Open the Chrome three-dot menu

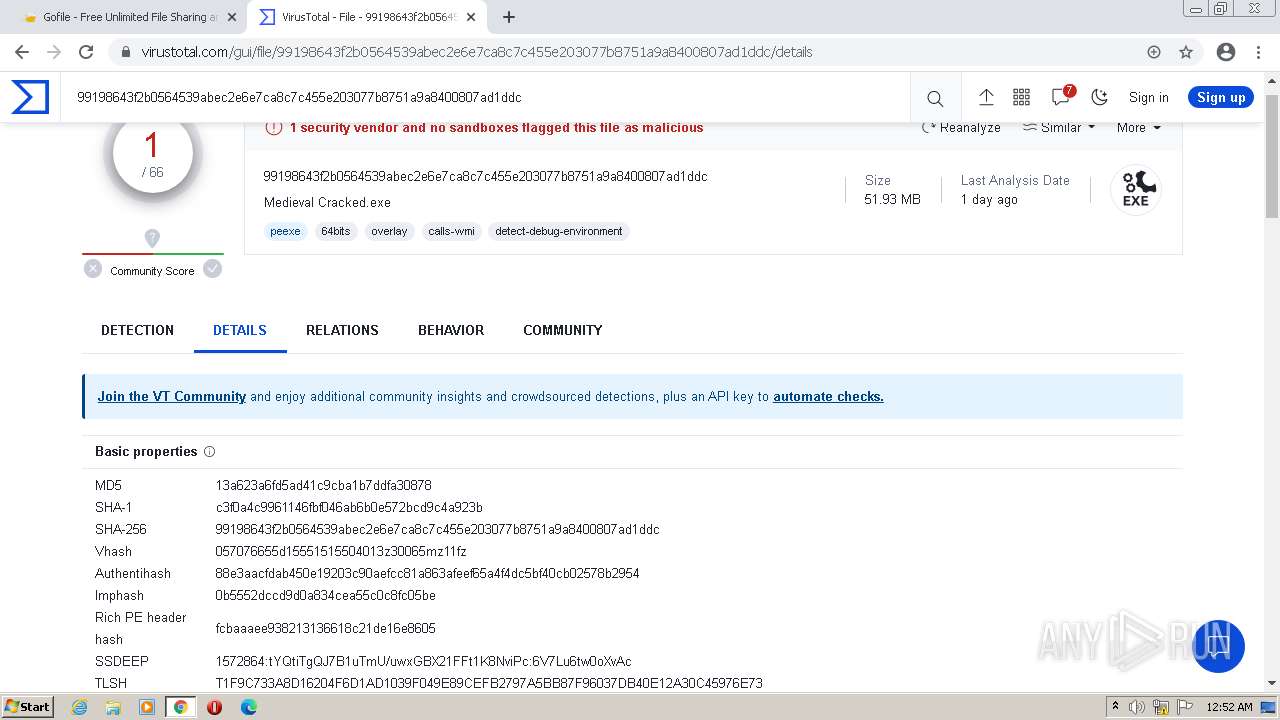click(x=1258, y=52)
